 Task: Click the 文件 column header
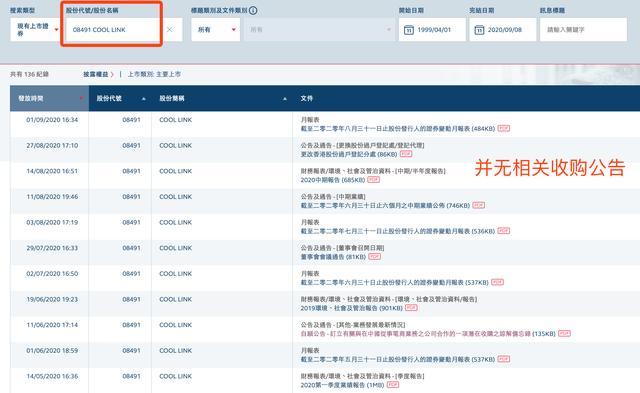pos(307,98)
